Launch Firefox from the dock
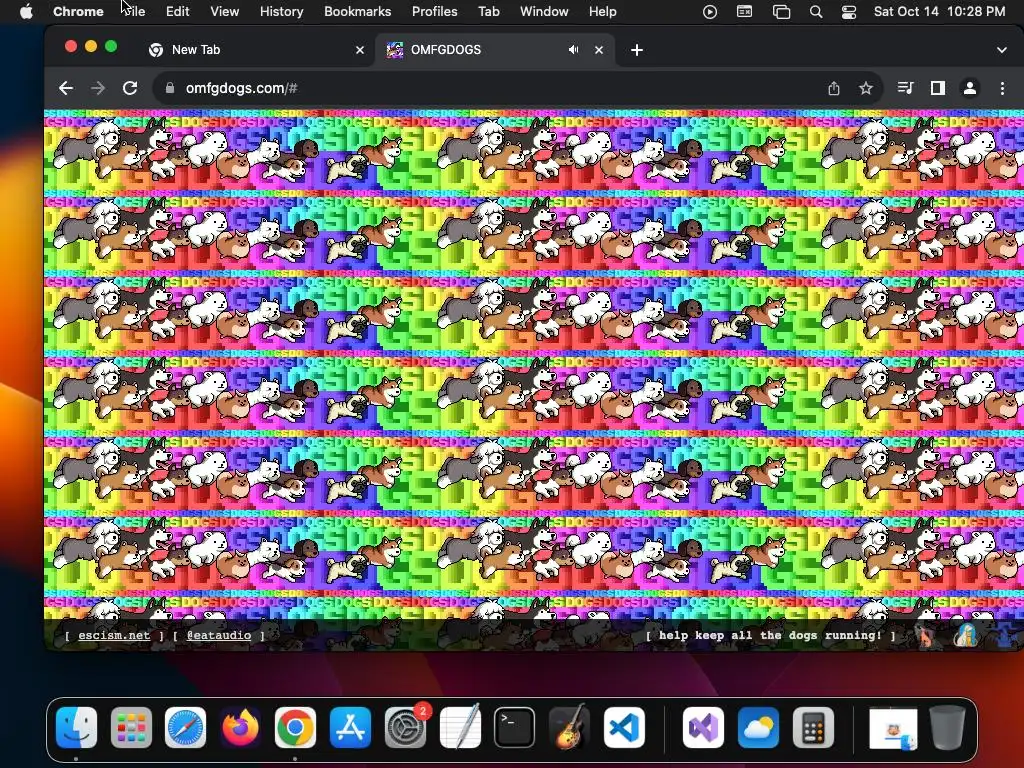The image size is (1024, 768). (x=240, y=727)
